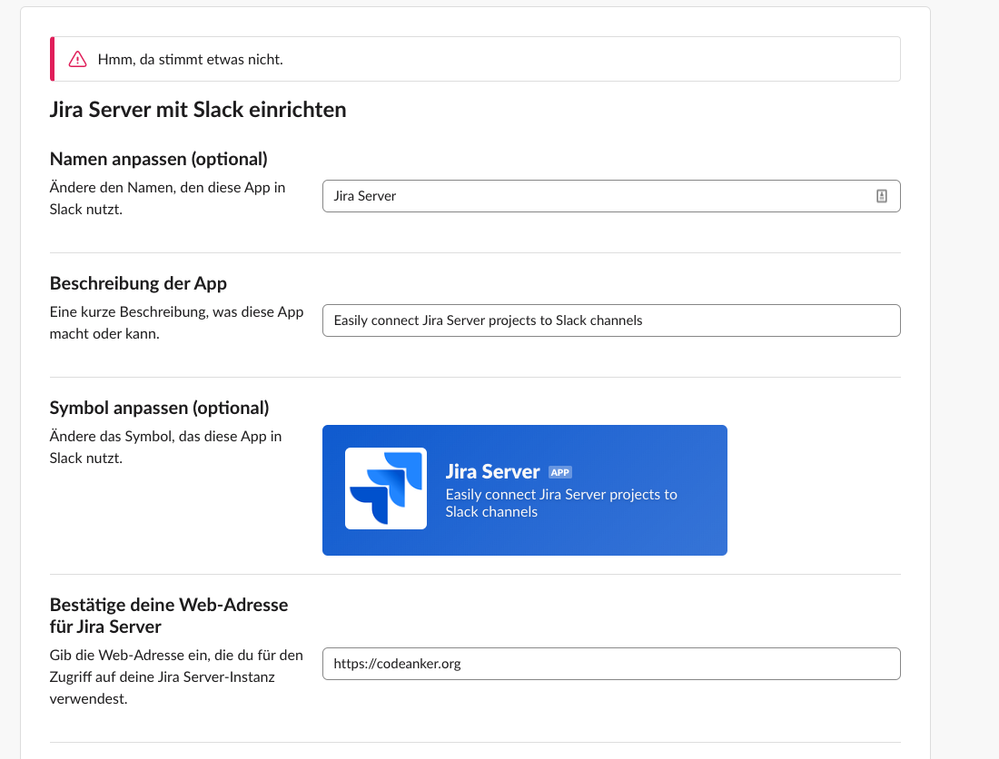Click the 'Bestätige deine Web-Adresse für Jira Server' heading
999x759 pixels.
(169, 616)
